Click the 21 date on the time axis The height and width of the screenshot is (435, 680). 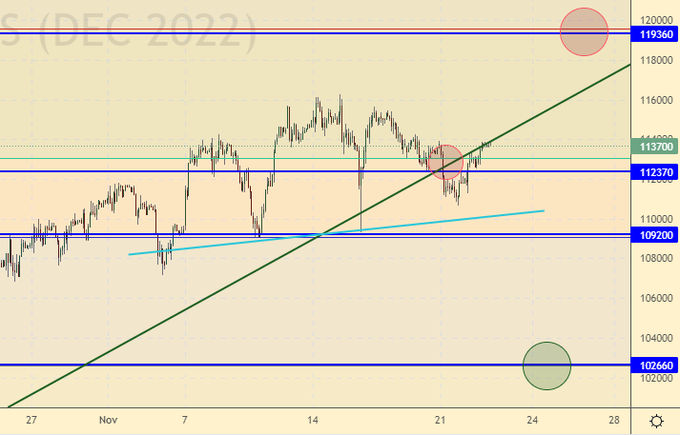point(439,420)
